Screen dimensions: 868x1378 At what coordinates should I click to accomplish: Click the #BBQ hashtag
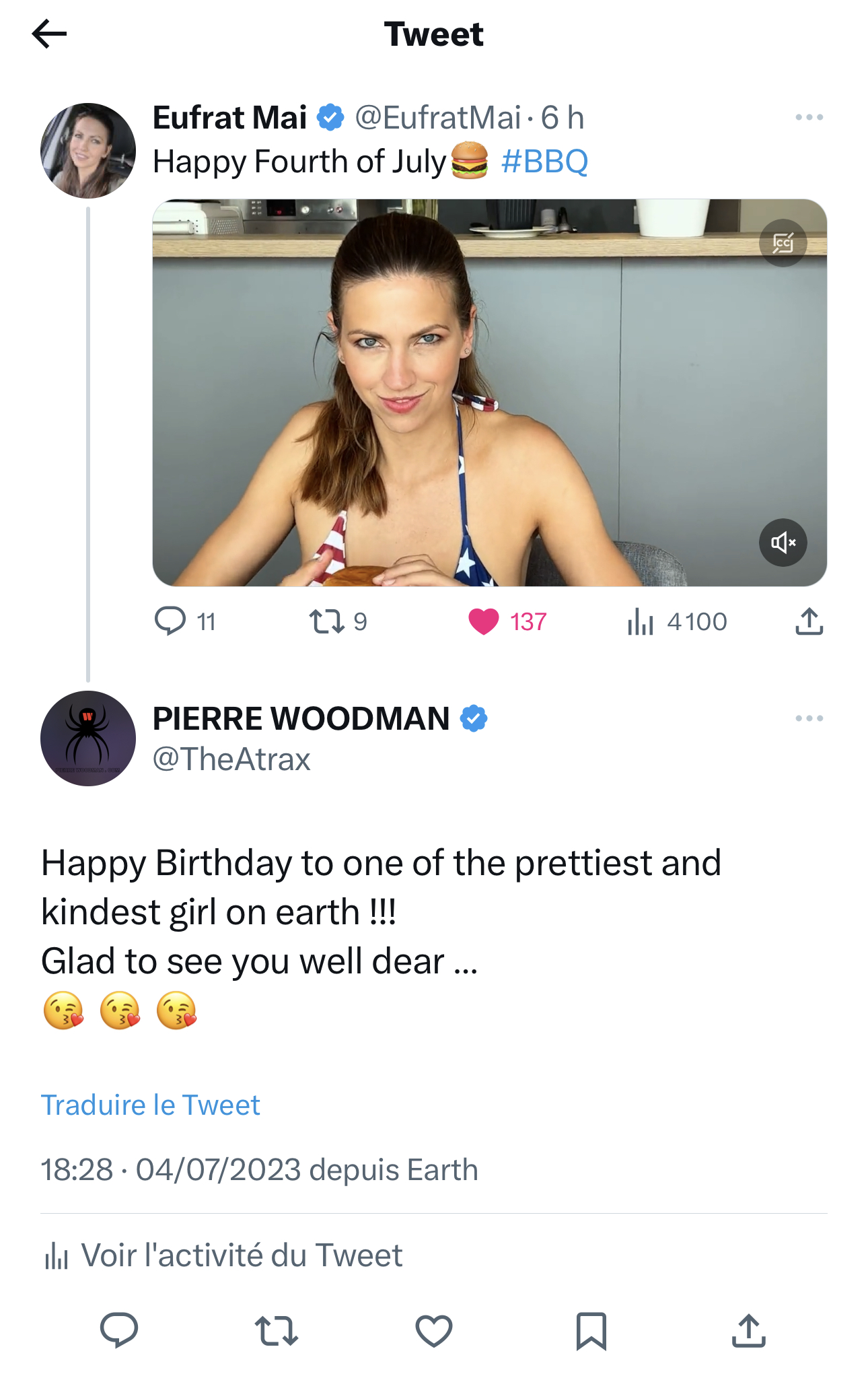pos(544,162)
